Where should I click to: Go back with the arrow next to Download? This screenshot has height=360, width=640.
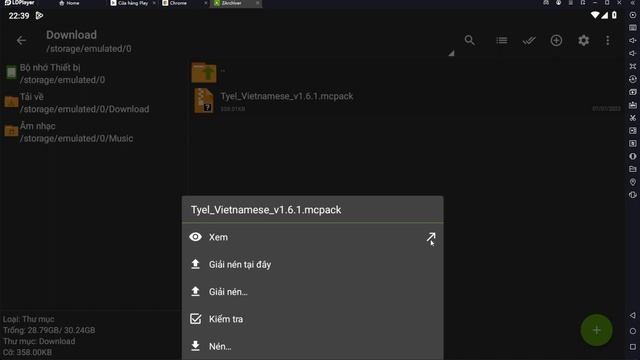click(x=21, y=40)
